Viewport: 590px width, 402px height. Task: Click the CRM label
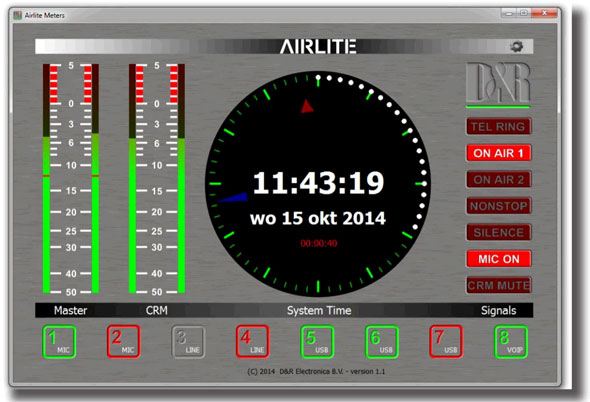click(x=157, y=311)
